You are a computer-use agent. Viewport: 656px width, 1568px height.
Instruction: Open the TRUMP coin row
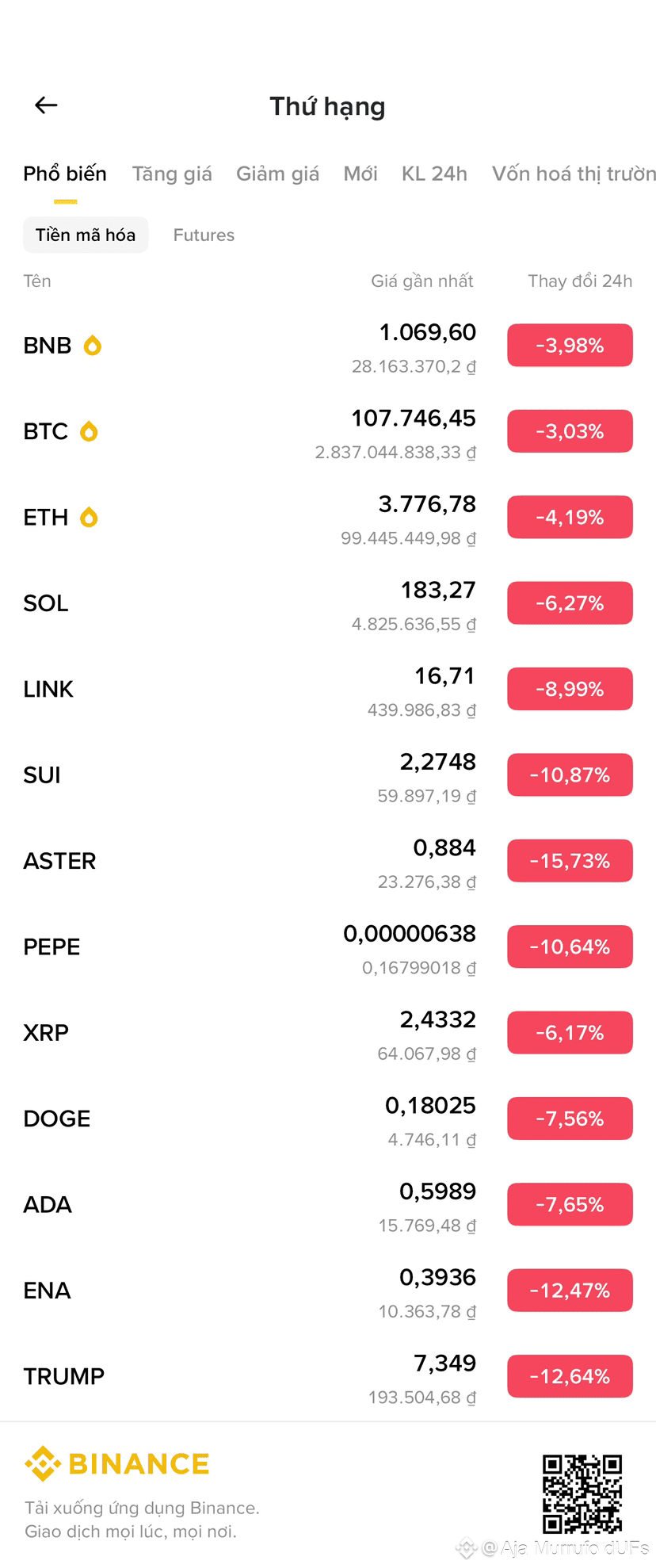328,1377
